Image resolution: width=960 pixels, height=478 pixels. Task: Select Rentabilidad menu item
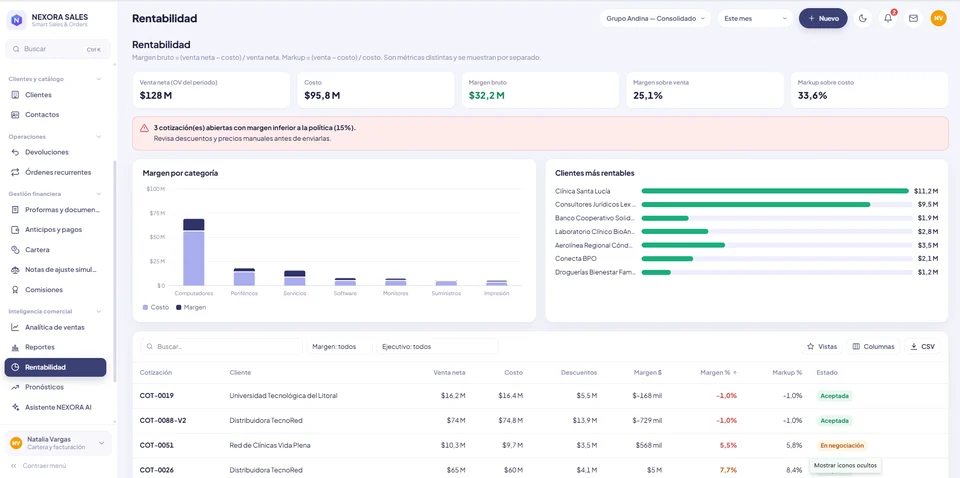tap(55, 367)
